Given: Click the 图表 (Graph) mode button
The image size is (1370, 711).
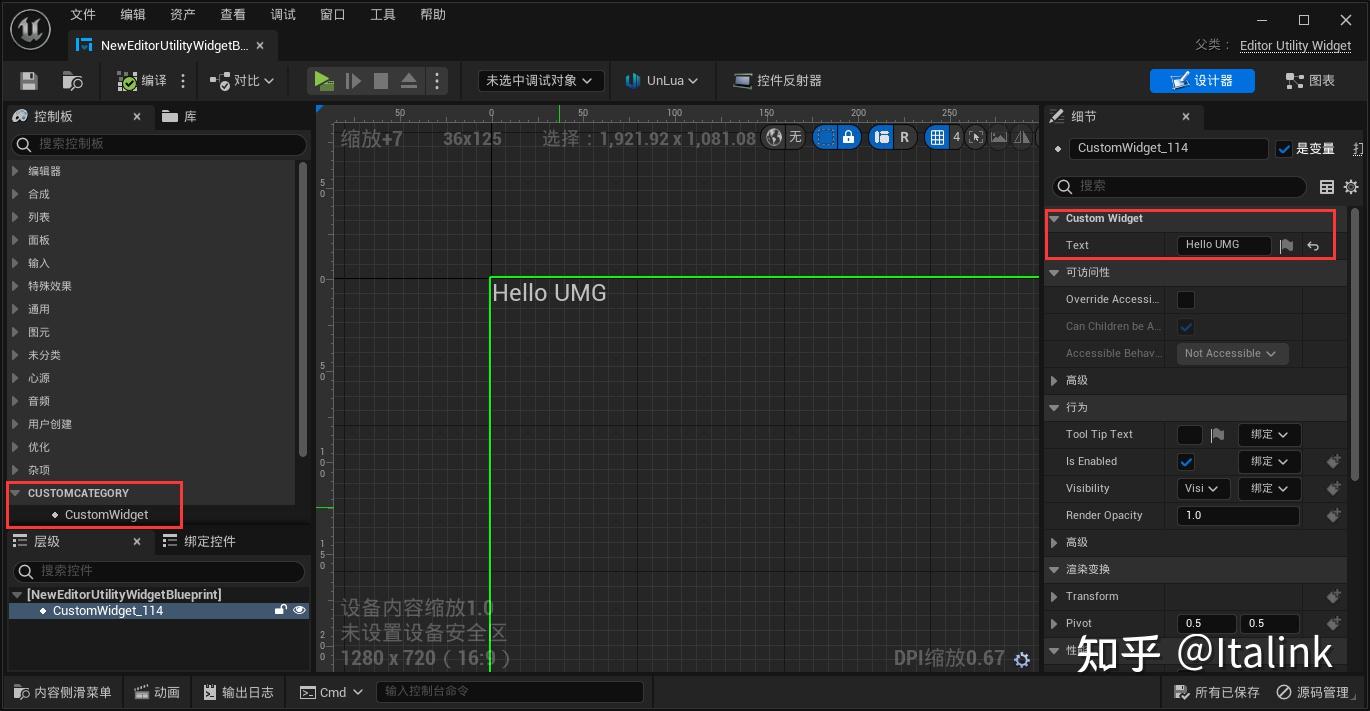Looking at the screenshot, I should pos(1310,80).
